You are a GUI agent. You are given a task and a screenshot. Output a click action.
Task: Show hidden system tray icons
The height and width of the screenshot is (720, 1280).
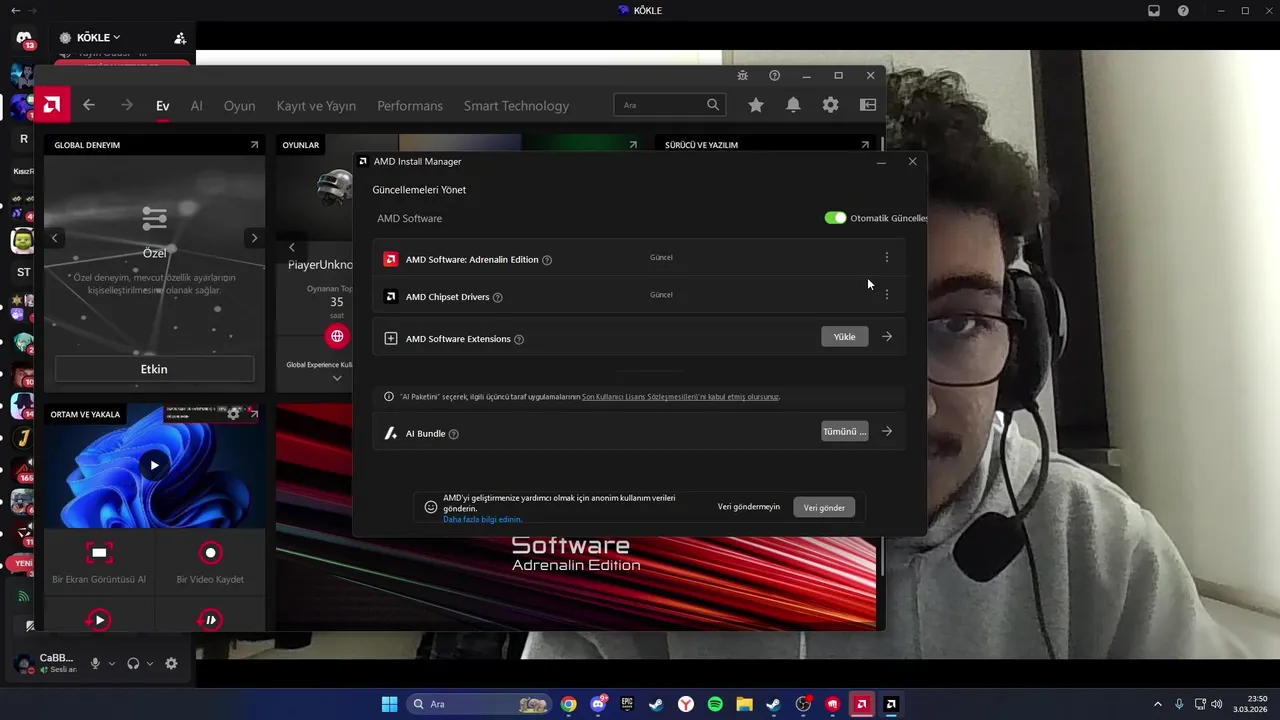[x=1158, y=704]
